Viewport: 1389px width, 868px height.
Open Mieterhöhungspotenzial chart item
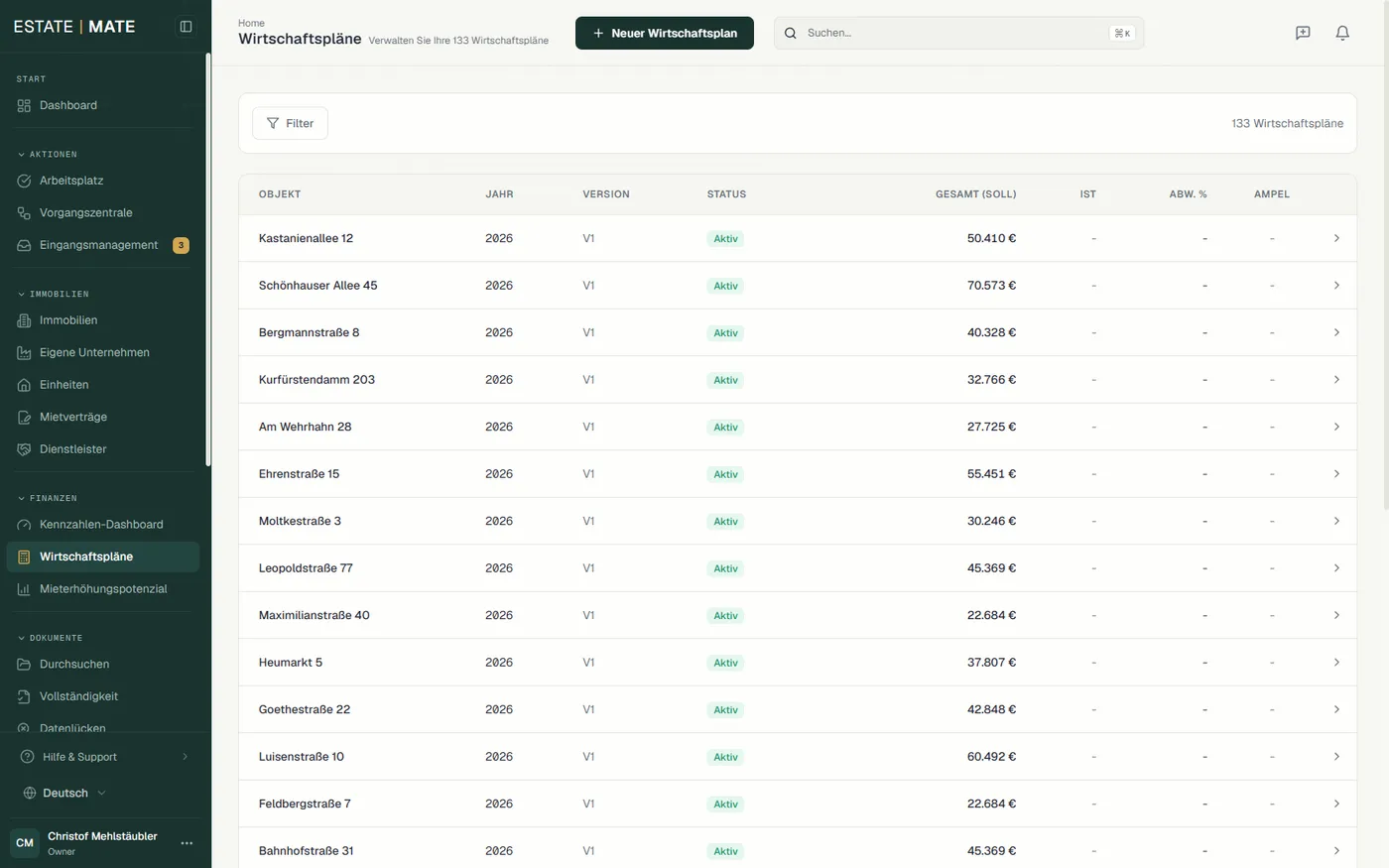coord(103,588)
